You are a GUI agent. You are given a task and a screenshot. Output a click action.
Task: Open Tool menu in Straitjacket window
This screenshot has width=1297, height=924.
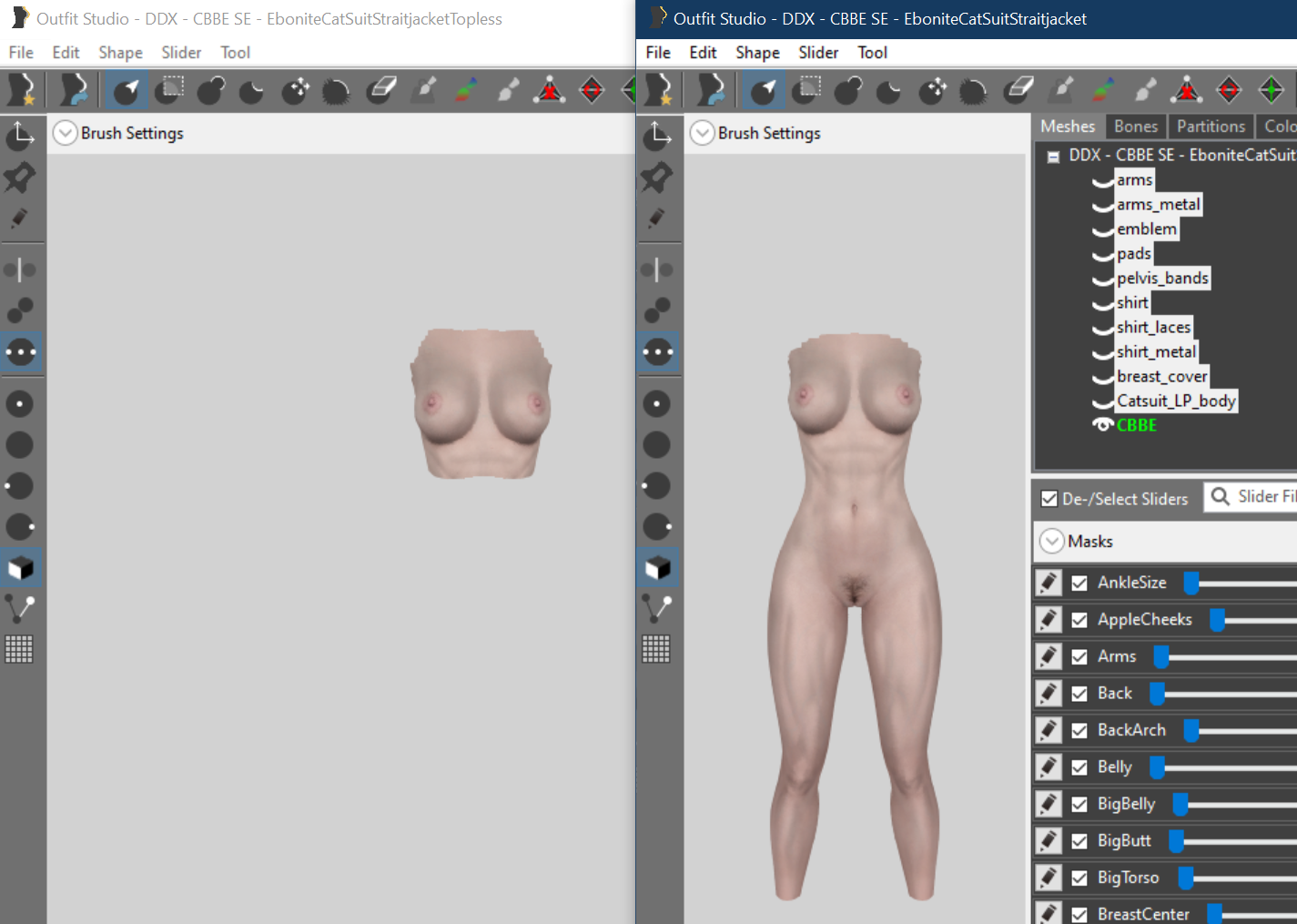coord(872,53)
